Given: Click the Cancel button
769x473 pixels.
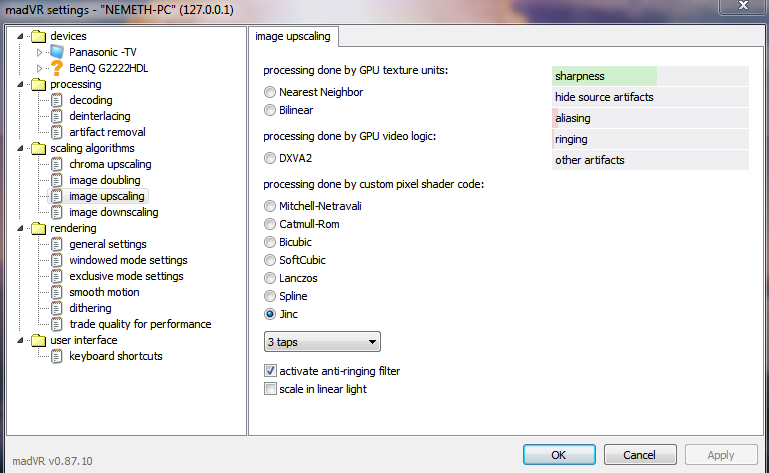Looking at the screenshot, I should [x=640, y=455].
